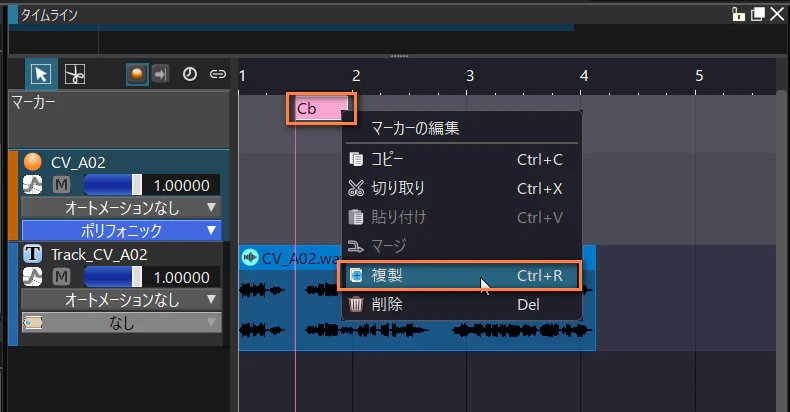Image resolution: width=790 pixels, height=412 pixels.
Task: Lock the タイムライン panel
Action: [x=738, y=14]
